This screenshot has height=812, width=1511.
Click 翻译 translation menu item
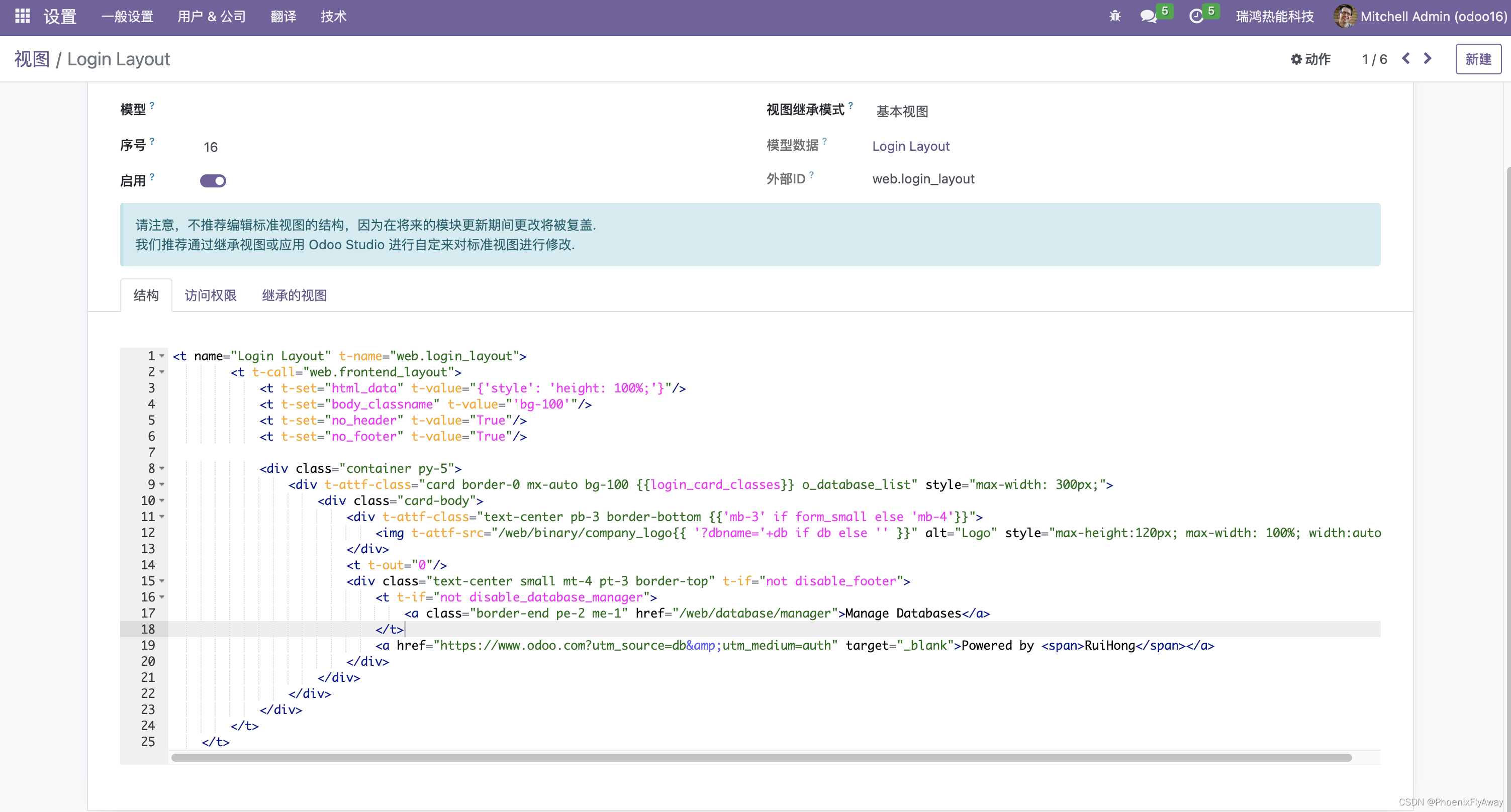(280, 17)
